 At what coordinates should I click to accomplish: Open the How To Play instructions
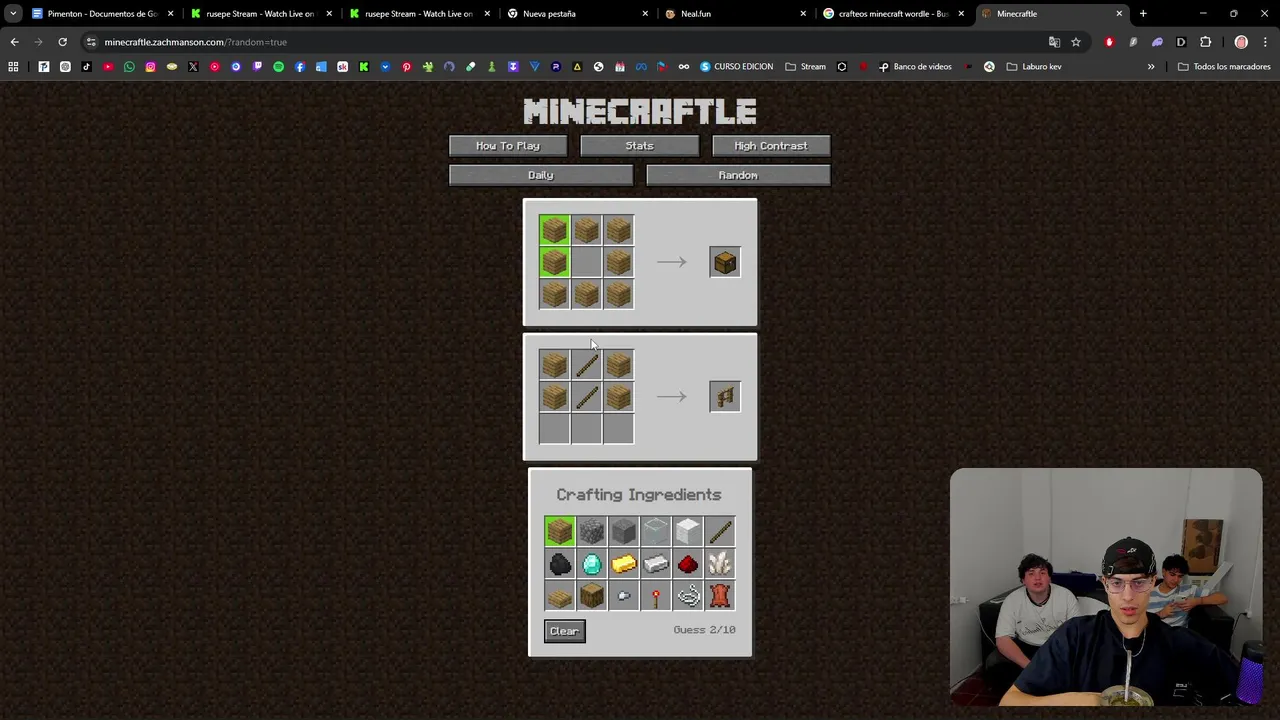pos(508,146)
